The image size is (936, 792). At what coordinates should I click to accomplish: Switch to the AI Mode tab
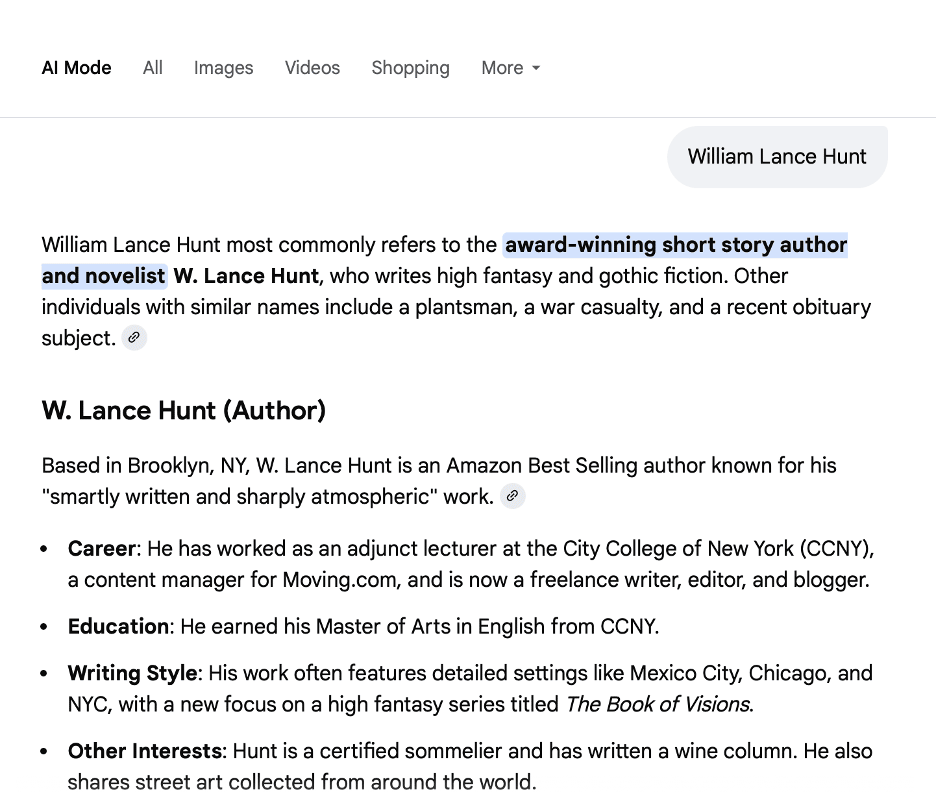[76, 68]
